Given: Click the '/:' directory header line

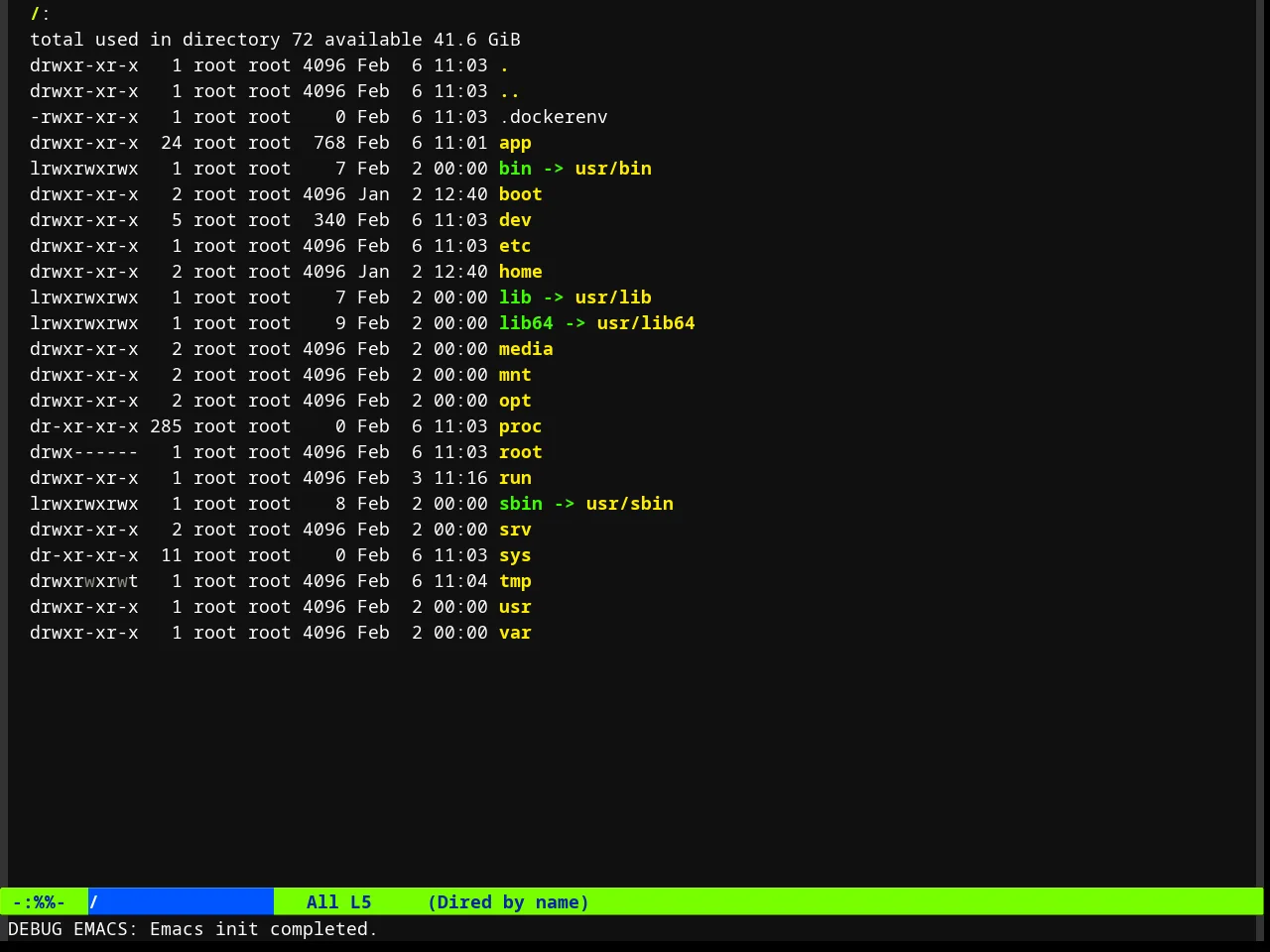Looking at the screenshot, I should tap(40, 14).
